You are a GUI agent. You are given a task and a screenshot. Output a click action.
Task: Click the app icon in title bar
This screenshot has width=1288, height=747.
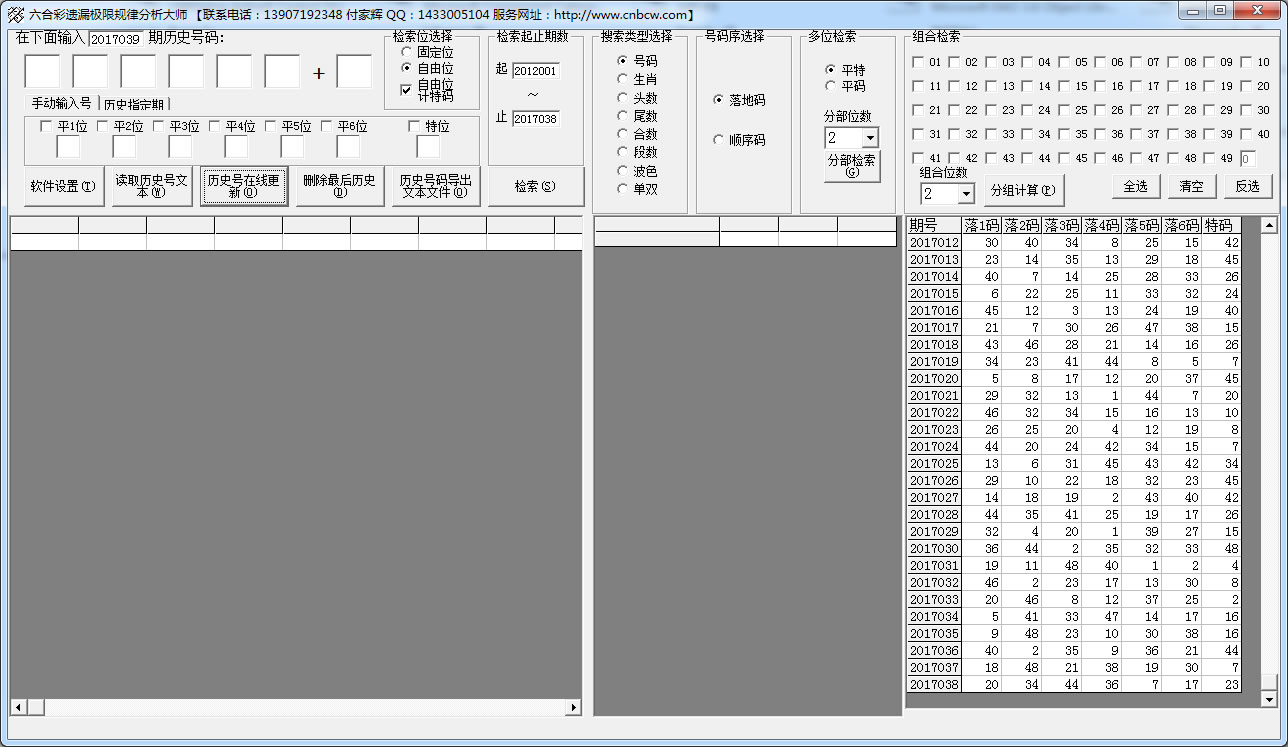coord(15,14)
